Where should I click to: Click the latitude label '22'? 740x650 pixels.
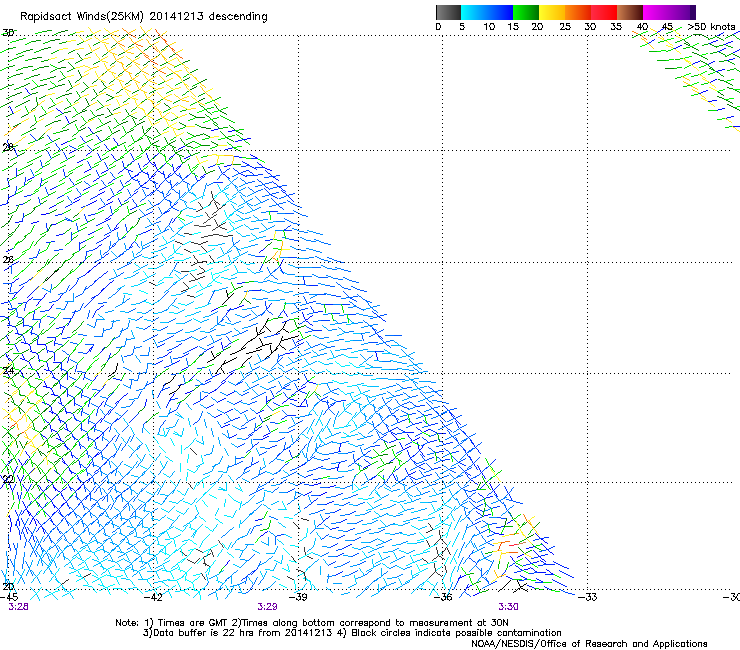click(8, 480)
